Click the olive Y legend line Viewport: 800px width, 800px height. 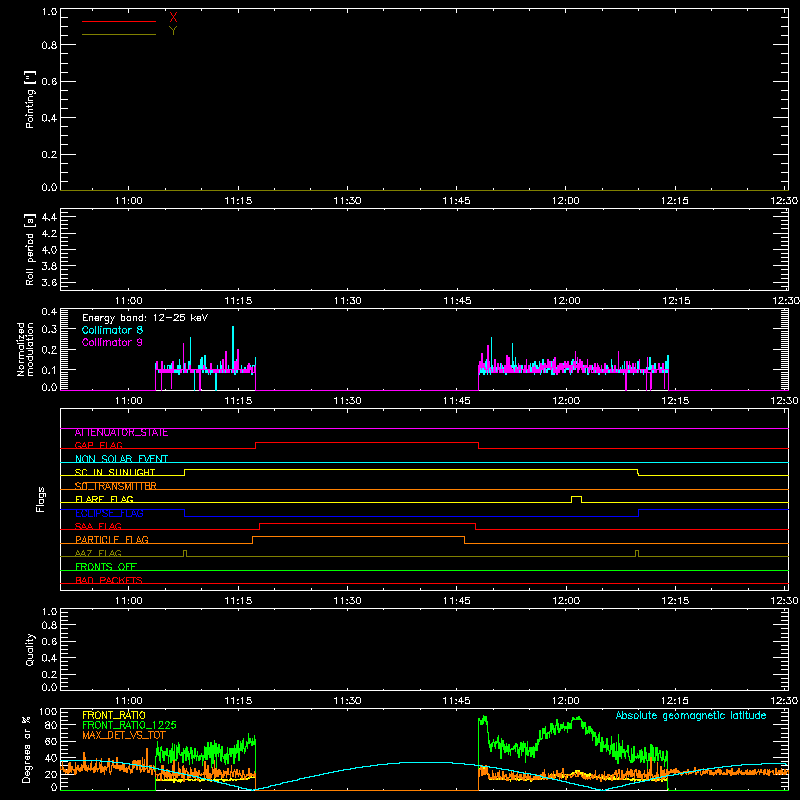(119, 34)
